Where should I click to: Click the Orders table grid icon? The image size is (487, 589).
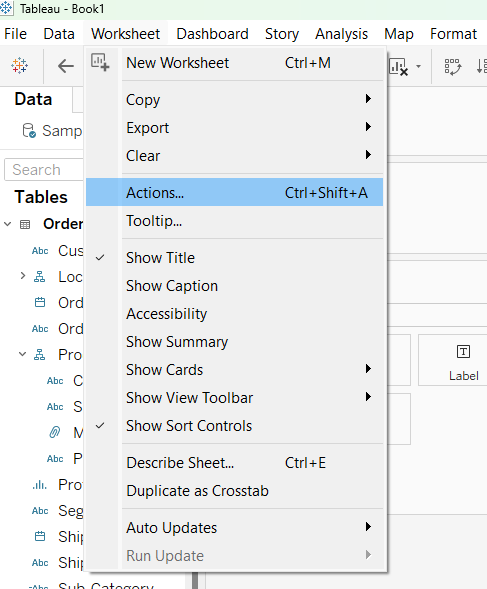25,225
